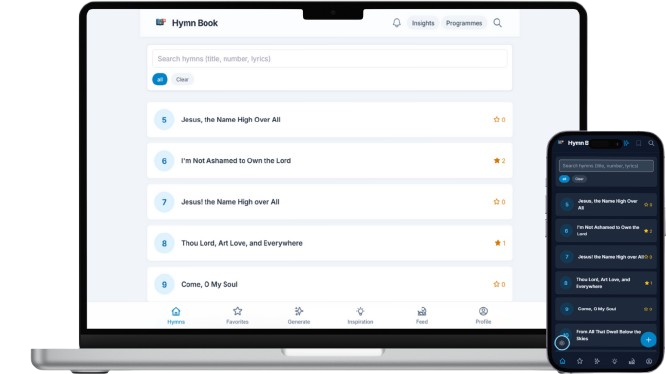Select the 'all' filter chip on laptop
Screen dimensions: 666x374
[160, 79]
